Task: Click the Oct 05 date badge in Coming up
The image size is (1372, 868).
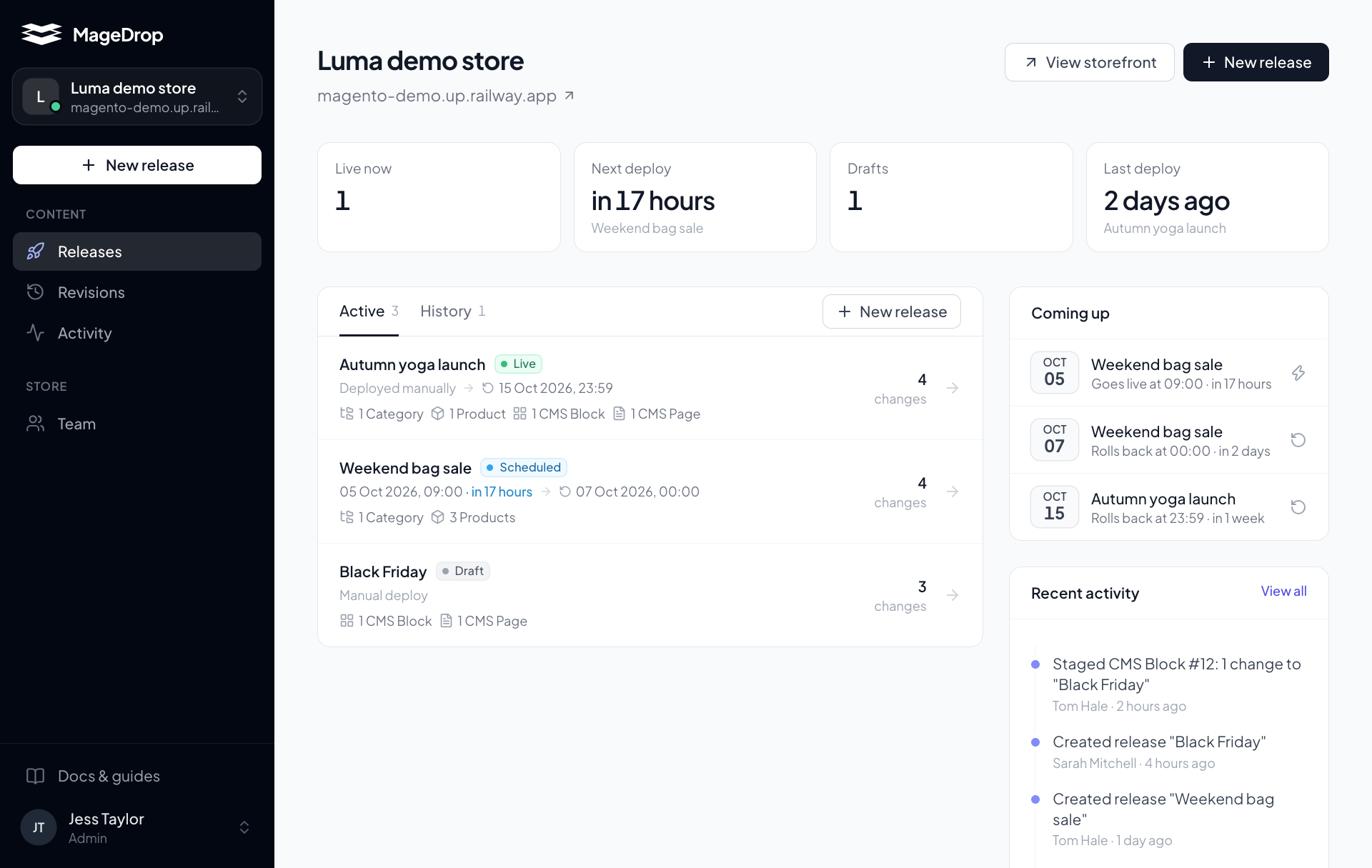Action: pos(1054,372)
